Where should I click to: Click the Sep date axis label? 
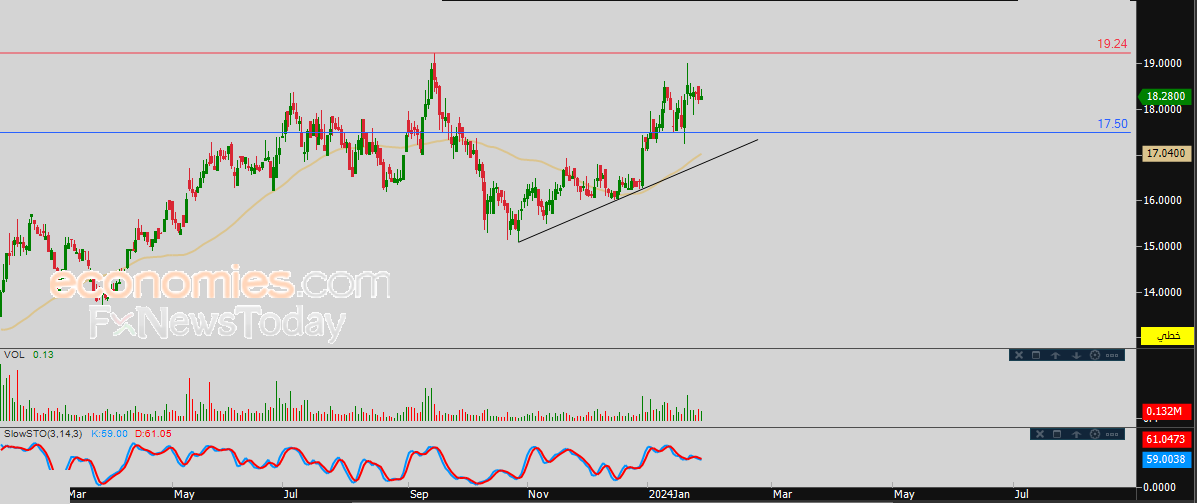pyautogui.click(x=421, y=495)
